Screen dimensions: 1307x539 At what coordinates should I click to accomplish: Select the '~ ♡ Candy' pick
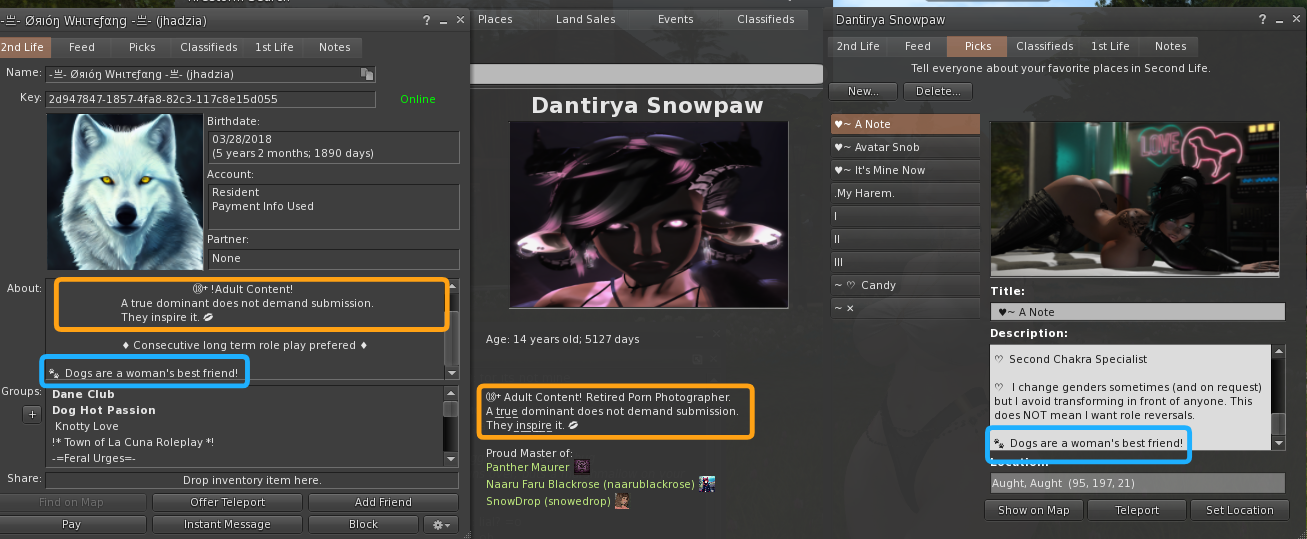(905, 285)
